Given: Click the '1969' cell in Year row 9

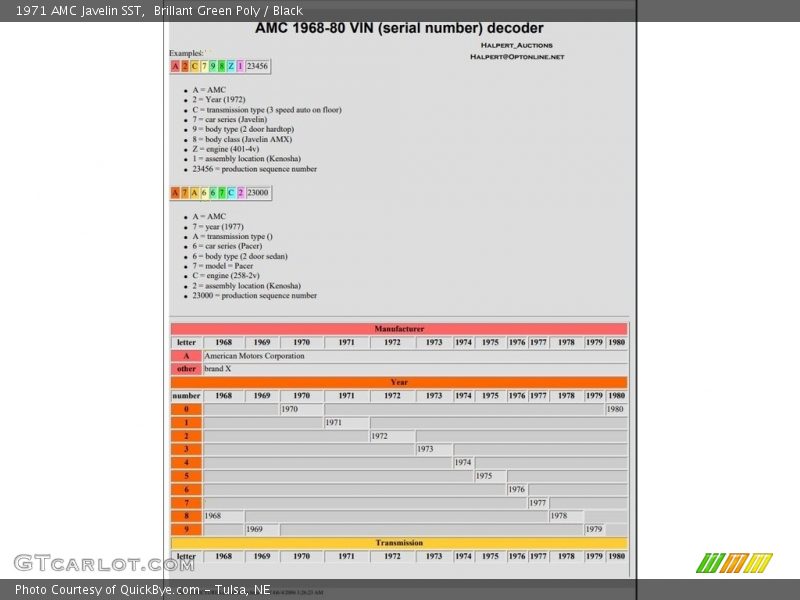Looking at the screenshot, I should (262, 530).
